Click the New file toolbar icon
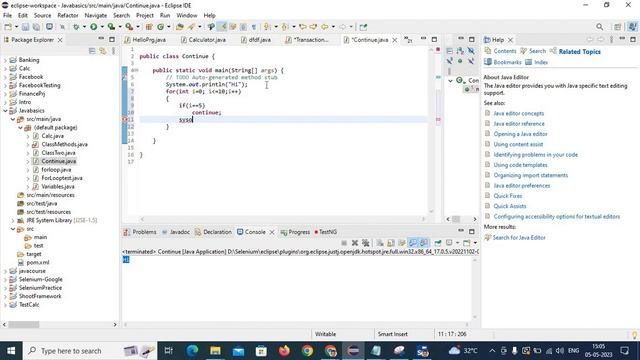Screen dimensions: 640x360 click(8, 27)
